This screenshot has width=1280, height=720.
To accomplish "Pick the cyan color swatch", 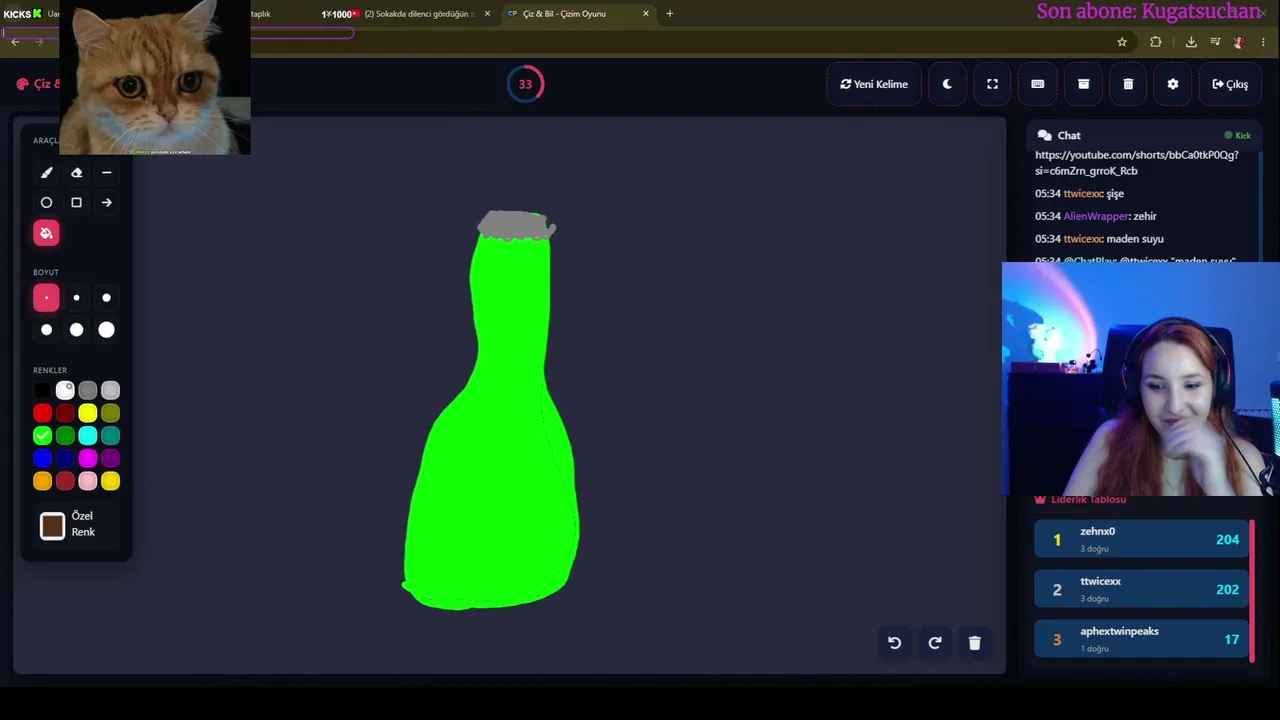I will 88,436.
